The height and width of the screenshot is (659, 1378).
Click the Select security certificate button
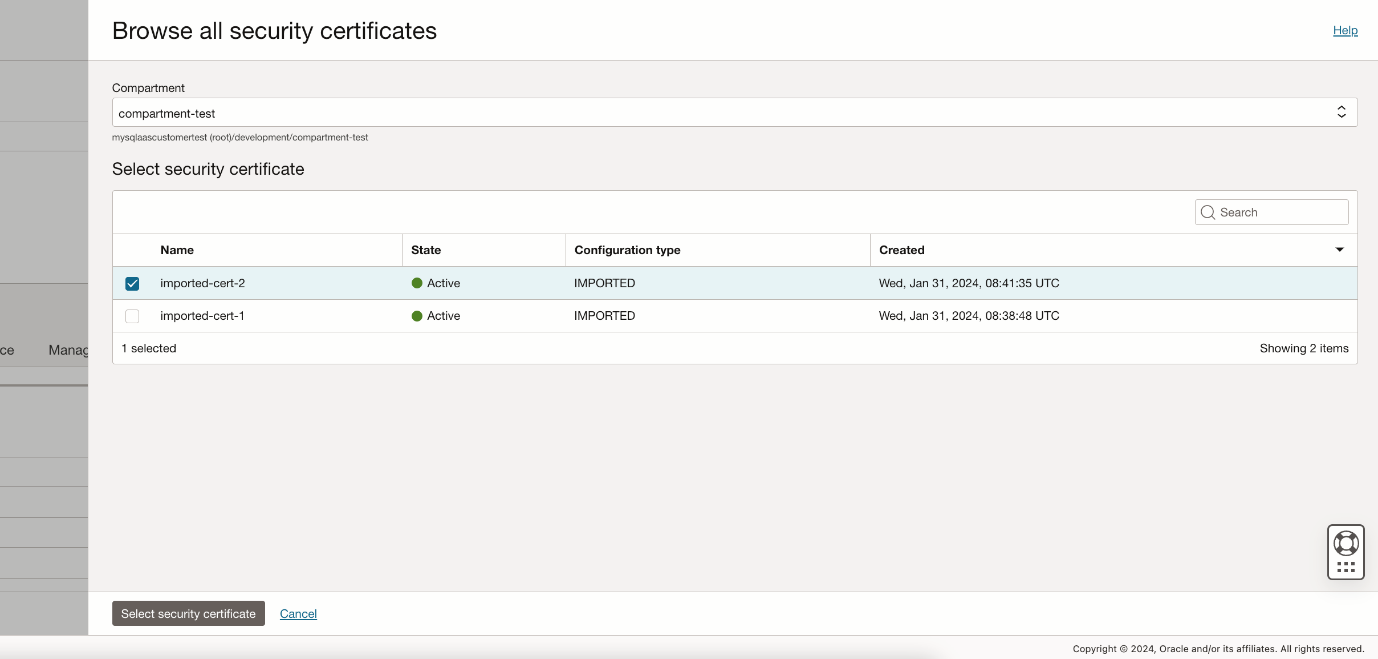point(188,613)
